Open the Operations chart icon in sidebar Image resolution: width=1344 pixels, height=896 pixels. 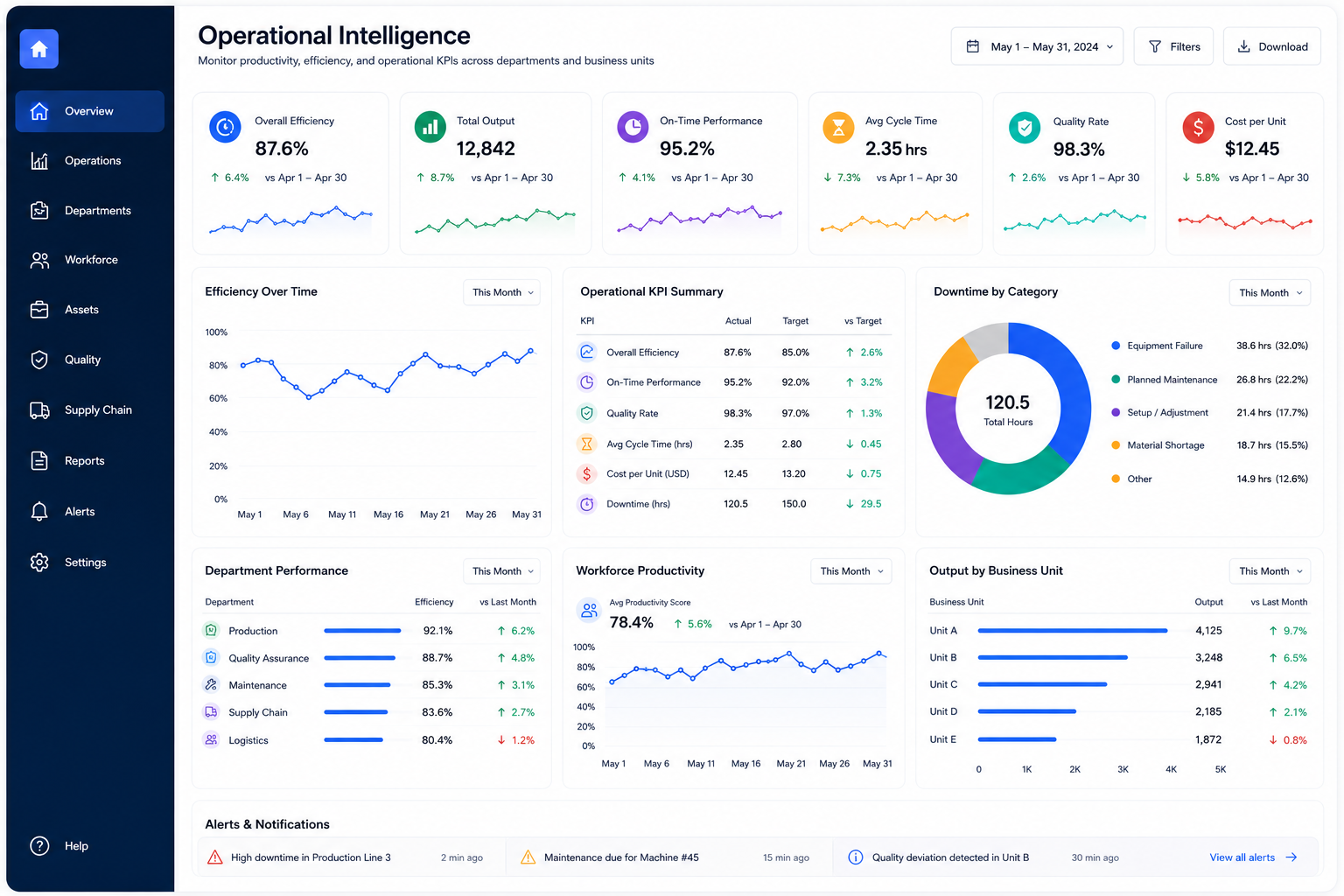(x=39, y=161)
